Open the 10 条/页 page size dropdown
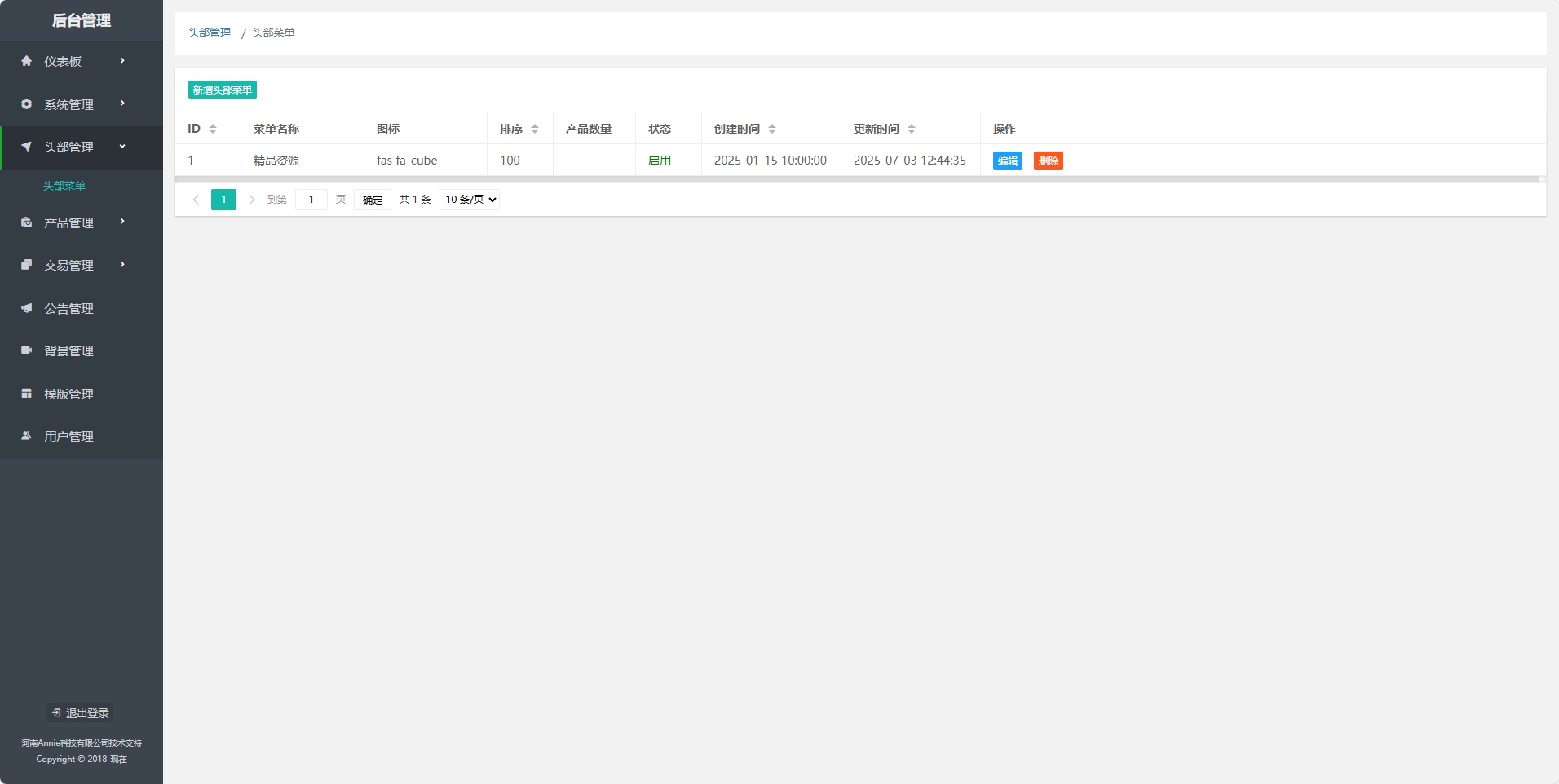Screen dimensions: 1559x784 coord(469,200)
